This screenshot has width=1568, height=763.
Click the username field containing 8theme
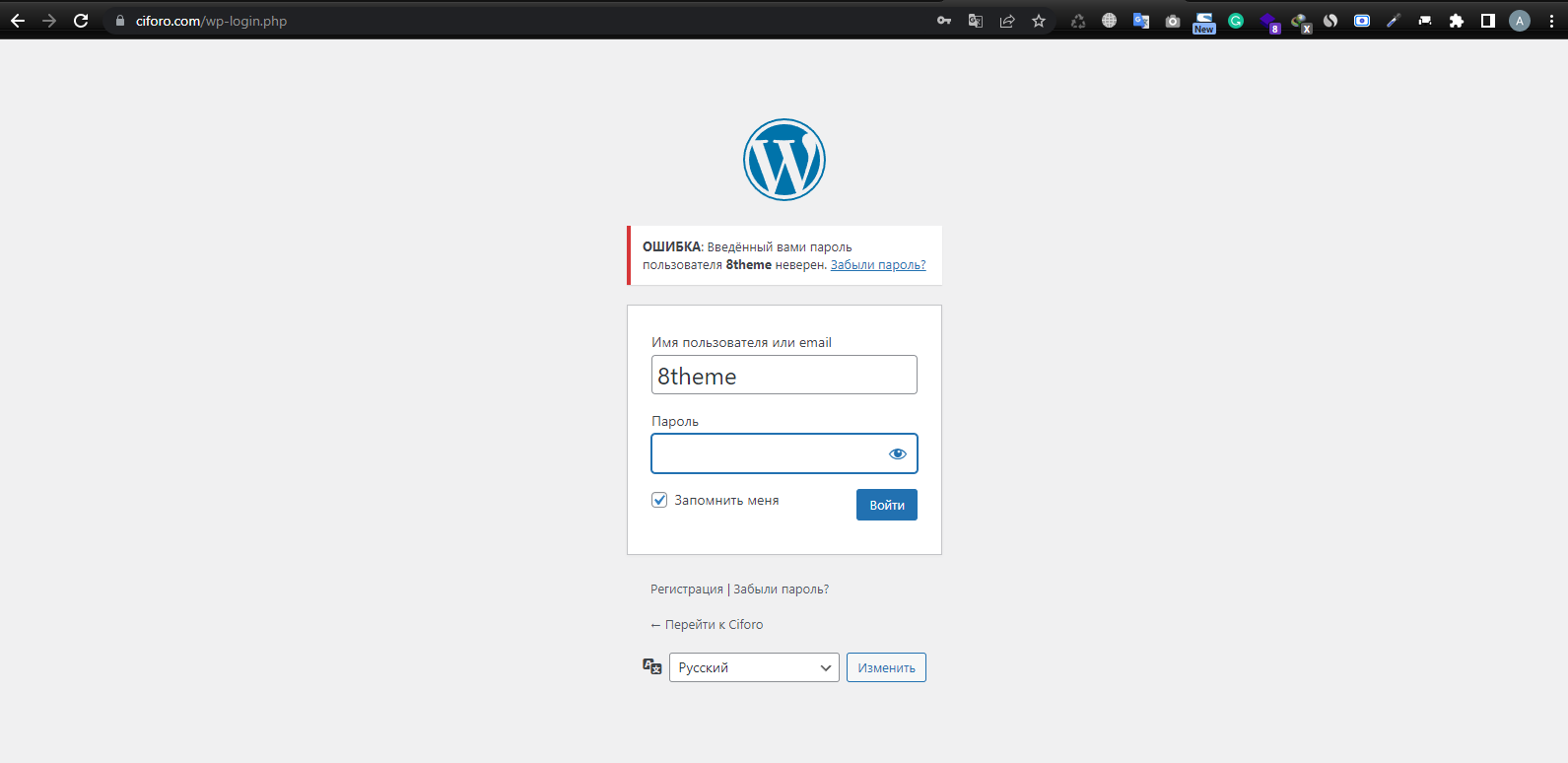pyautogui.click(x=784, y=375)
